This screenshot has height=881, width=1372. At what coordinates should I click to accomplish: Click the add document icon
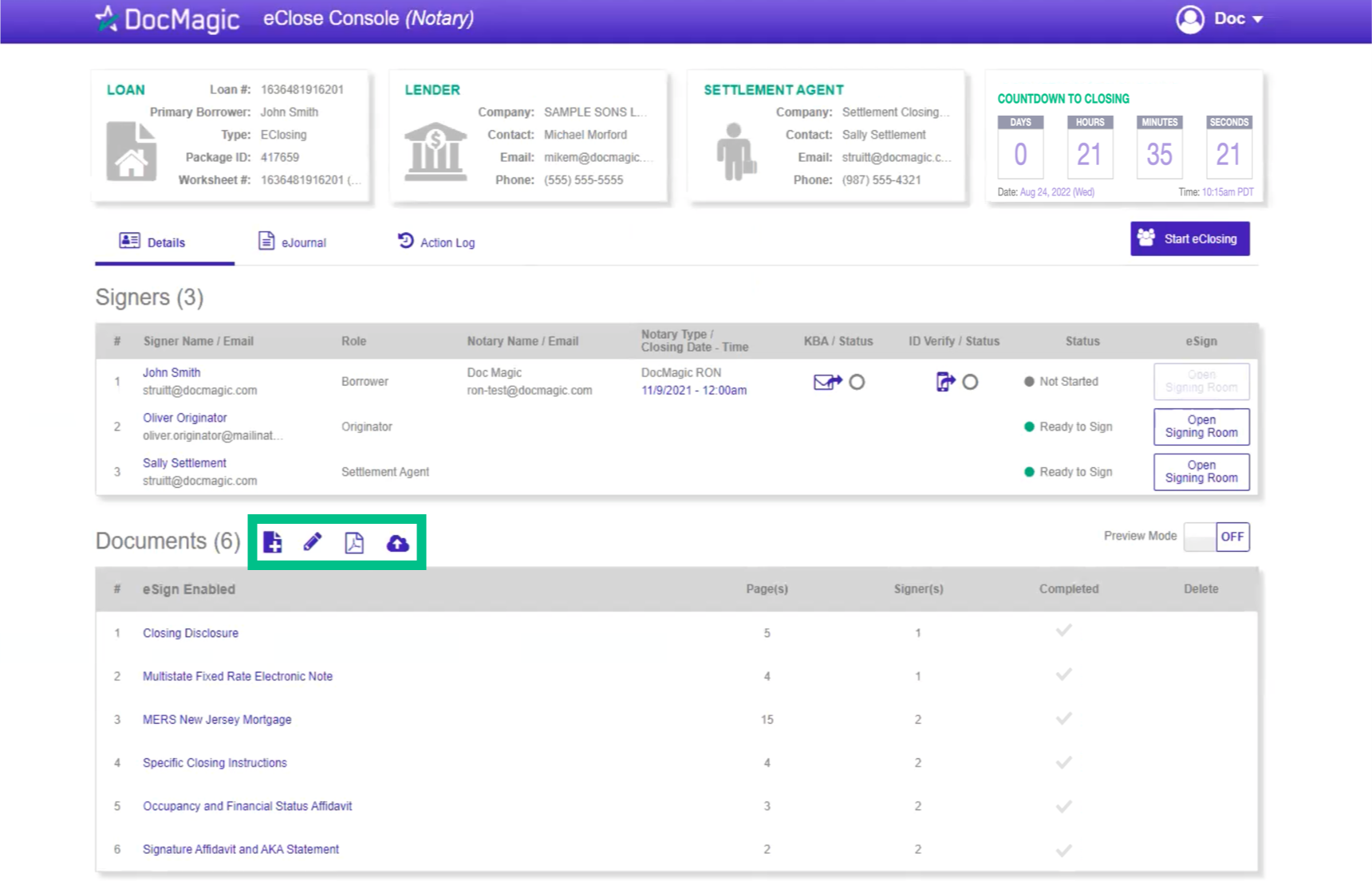click(x=273, y=542)
